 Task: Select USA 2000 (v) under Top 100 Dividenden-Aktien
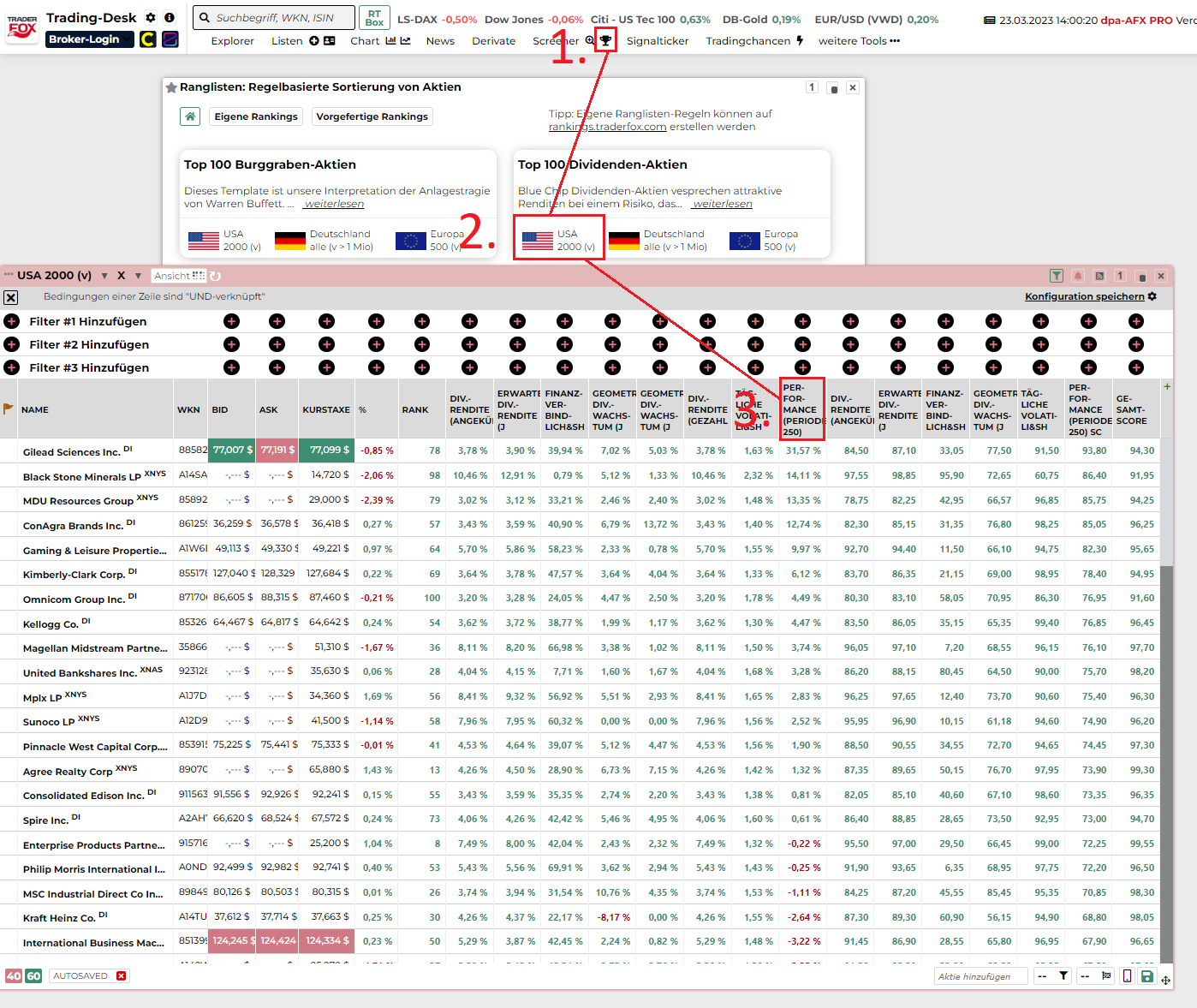559,240
